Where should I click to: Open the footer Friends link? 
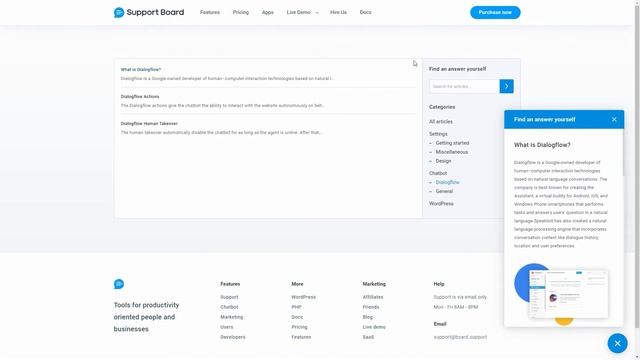pos(371,307)
